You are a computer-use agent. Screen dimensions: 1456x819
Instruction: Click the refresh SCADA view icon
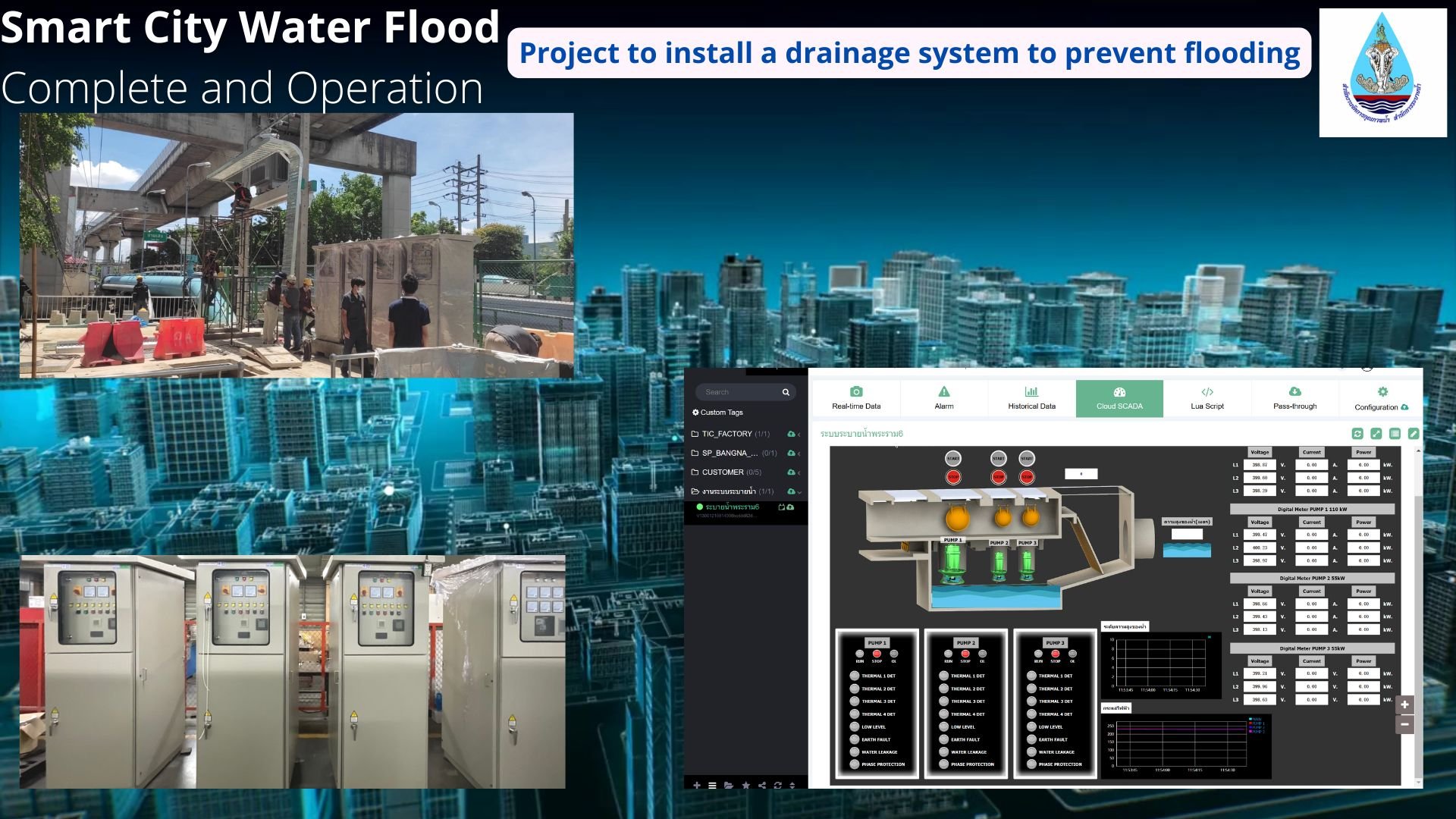[x=1357, y=434]
